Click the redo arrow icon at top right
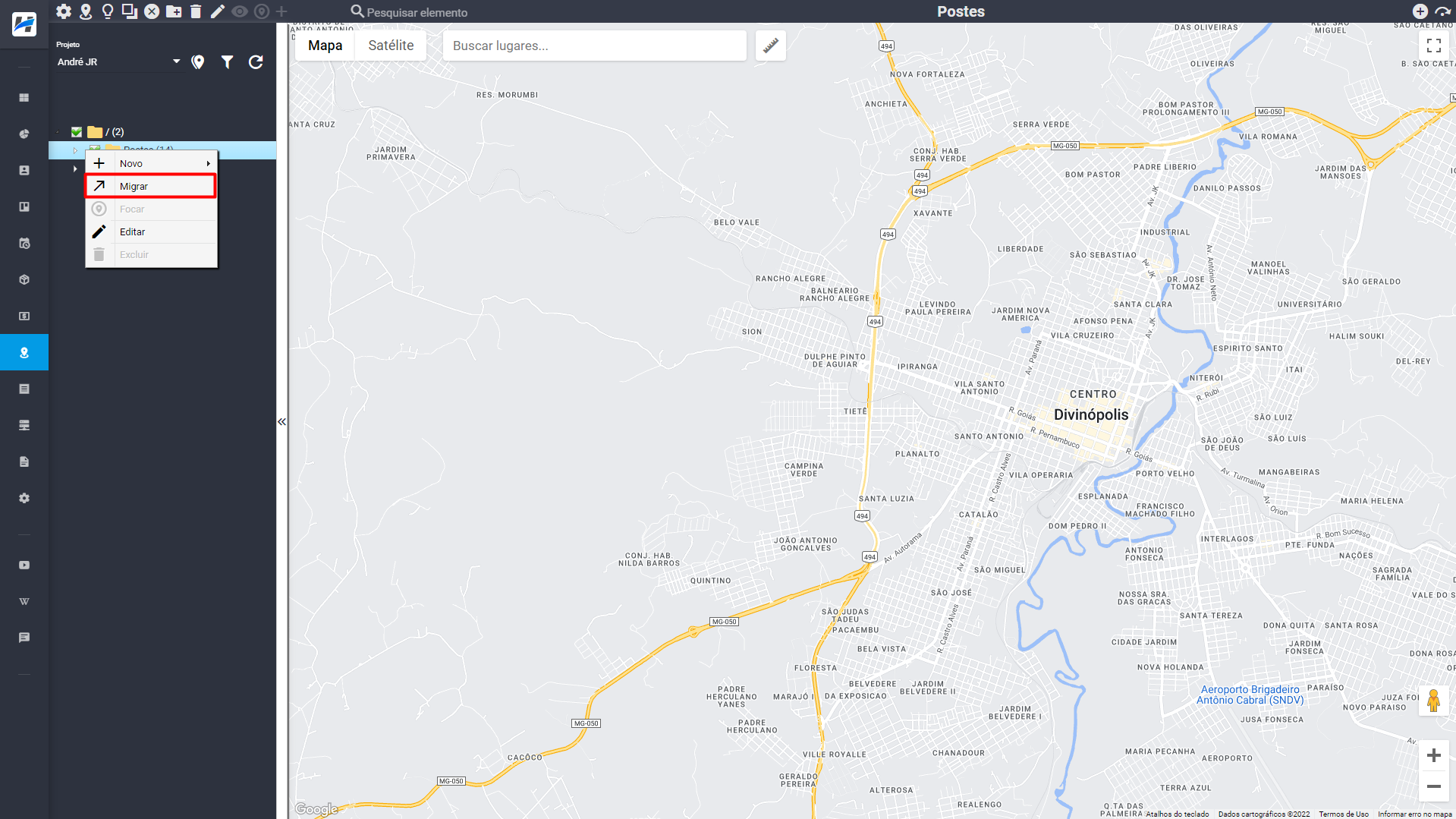Viewport: 1456px width, 819px height. [1443, 11]
